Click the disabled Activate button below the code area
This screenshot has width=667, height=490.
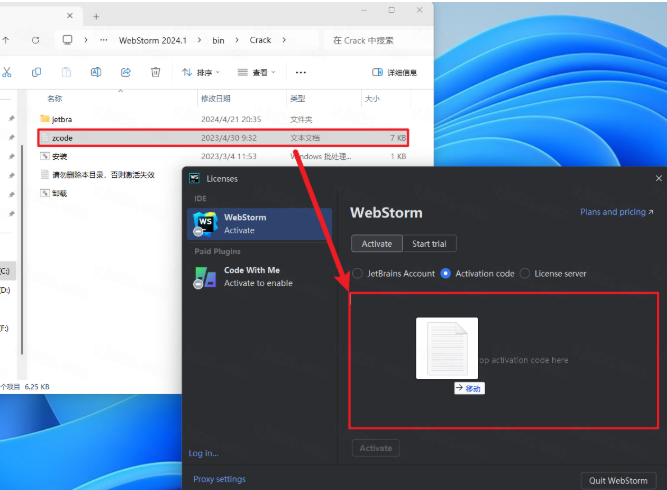coord(376,448)
